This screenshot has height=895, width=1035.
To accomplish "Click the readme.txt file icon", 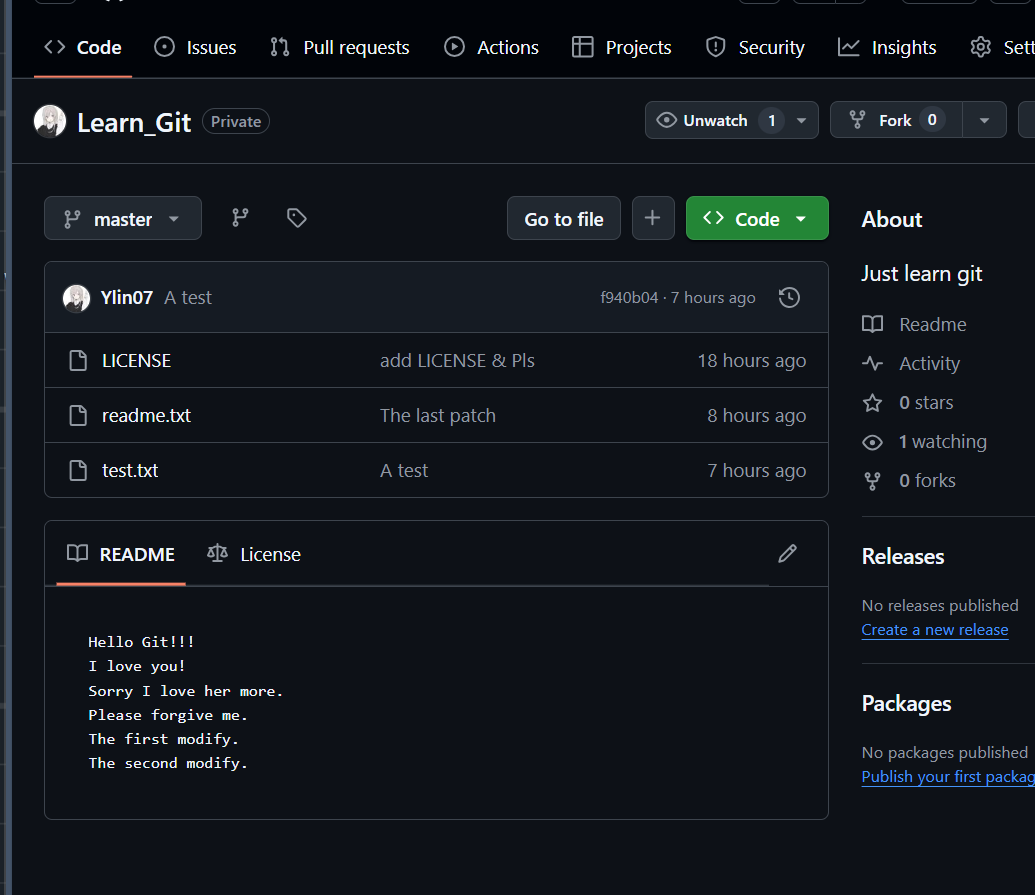I will [79, 415].
